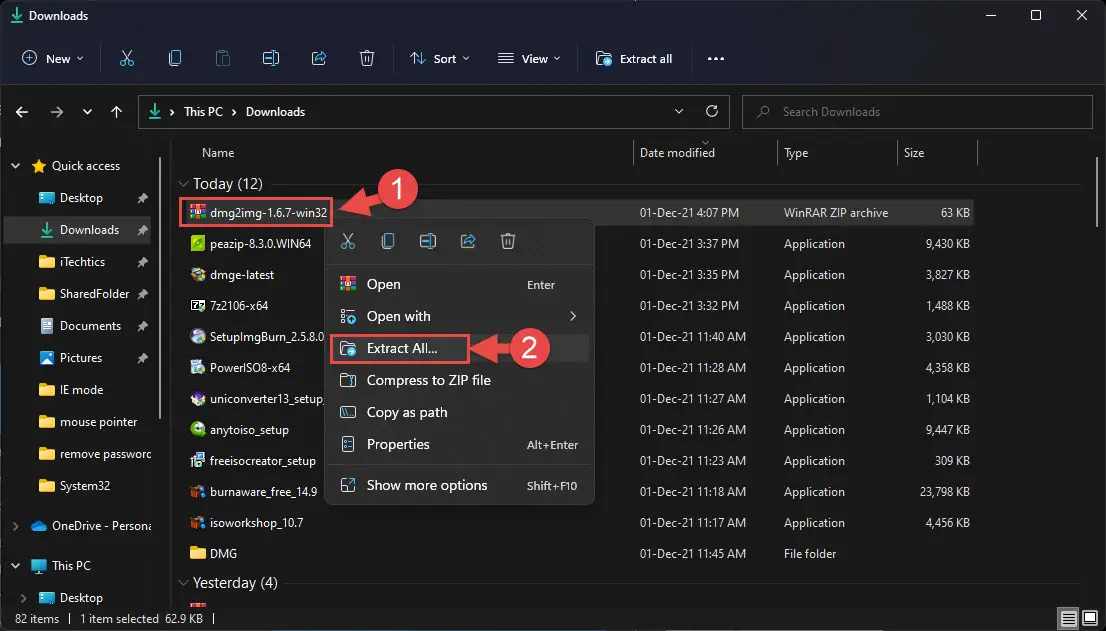Click the isoworkshop_10.7 file icon

(x=198, y=522)
